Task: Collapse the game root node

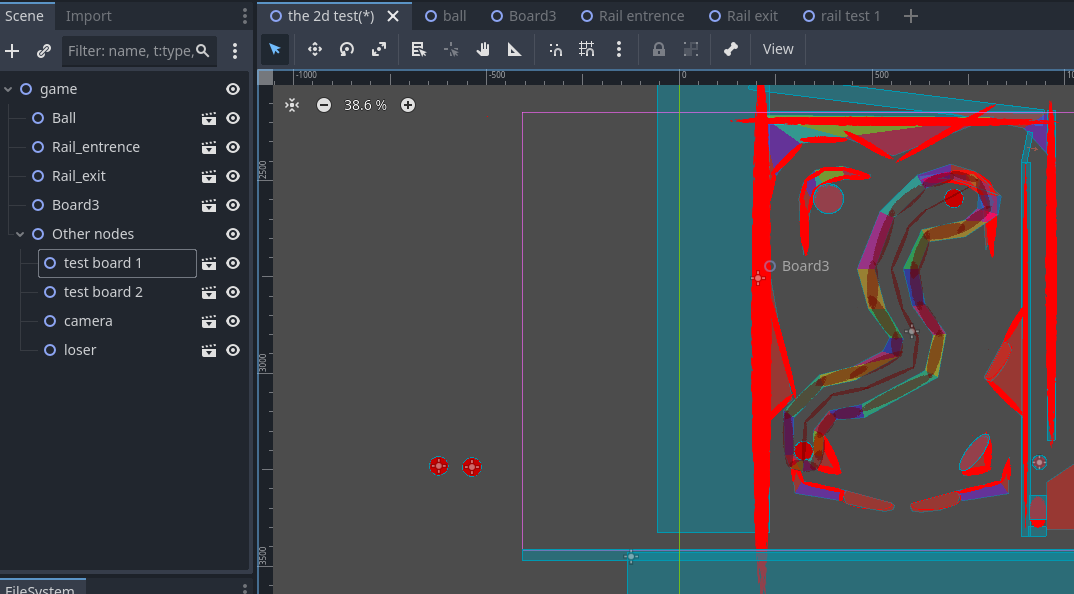Action: click(x=9, y=89)
